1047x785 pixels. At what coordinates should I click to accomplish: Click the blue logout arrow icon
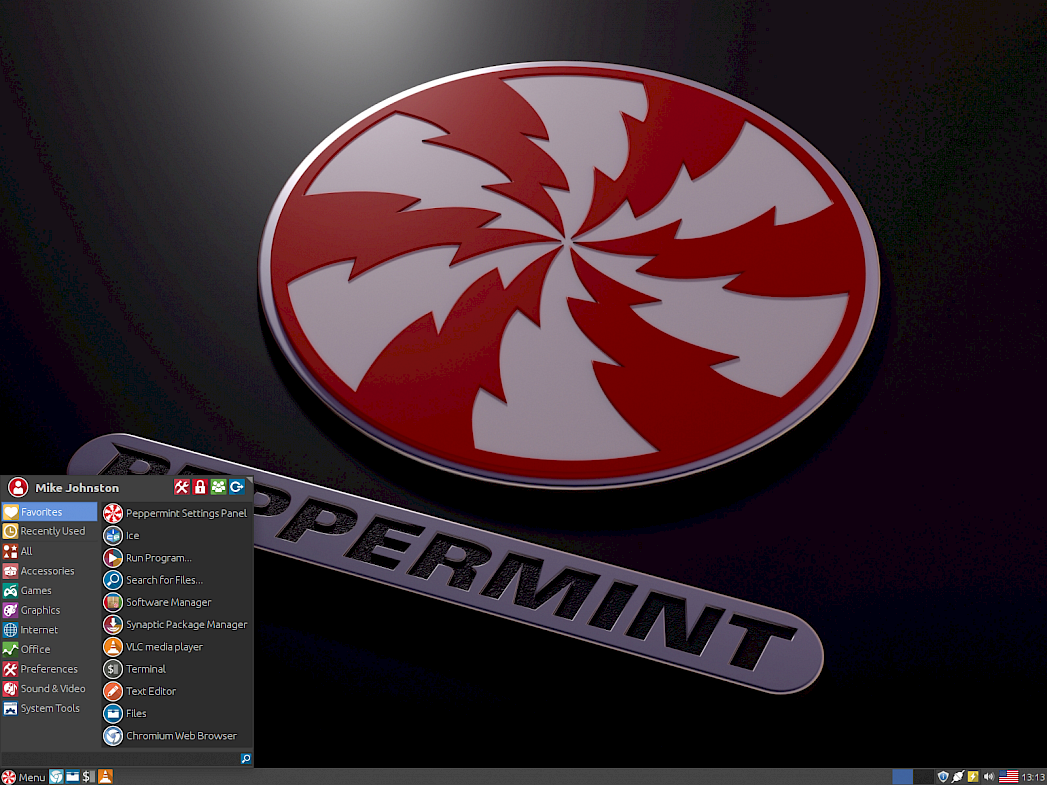click(236, 487)
